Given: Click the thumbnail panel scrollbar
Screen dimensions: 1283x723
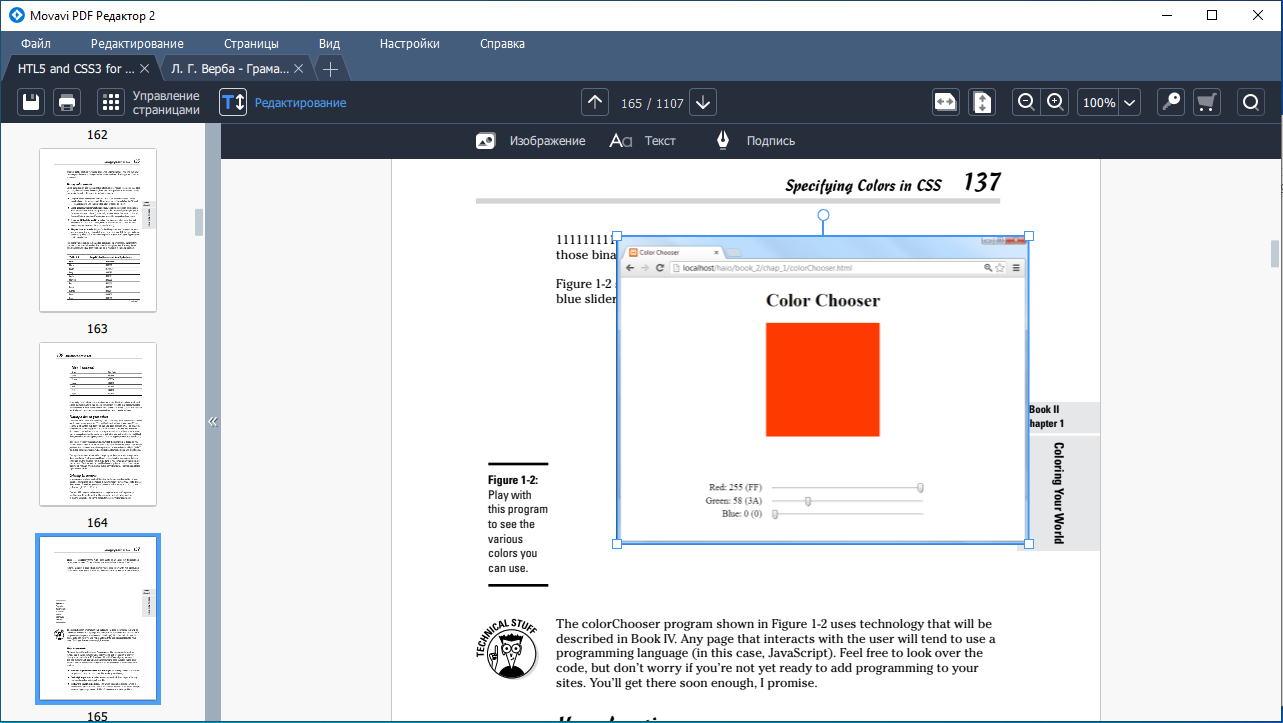Looking at the screenshot, I should [199, 222].
